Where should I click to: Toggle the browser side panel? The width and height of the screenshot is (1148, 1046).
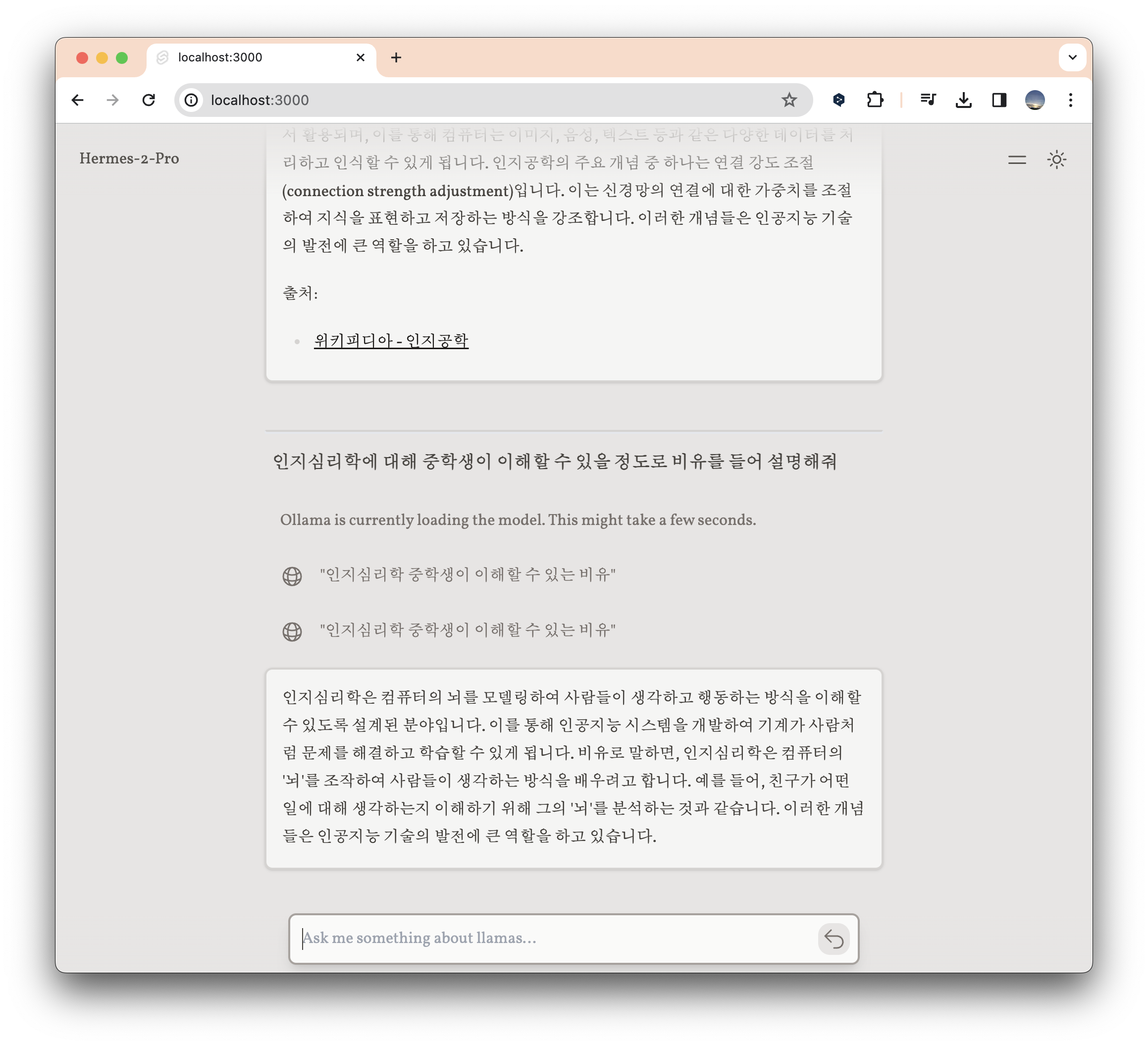tap(999, 100)
